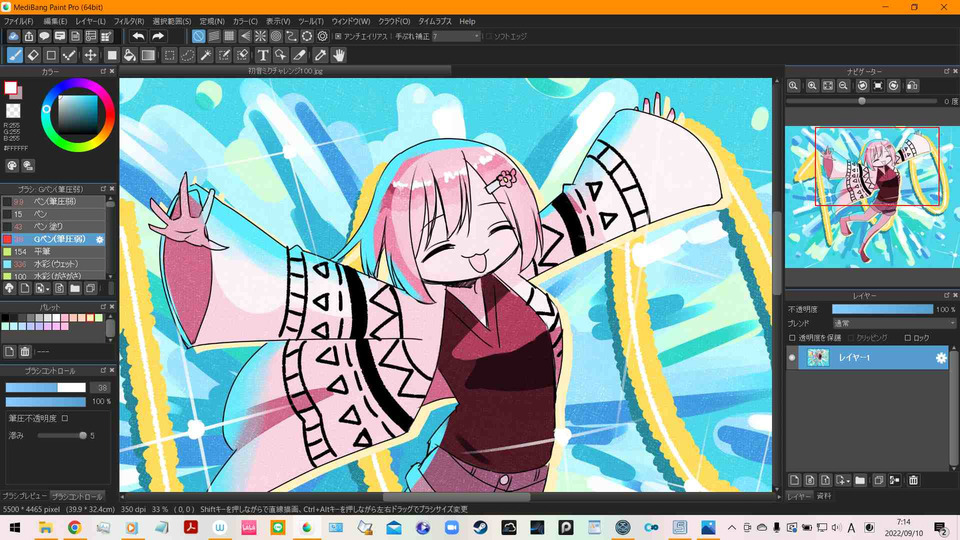Rotate canvas left in Navigator
The width and height of the screenshot is (960, 540).
pos(863,86)
